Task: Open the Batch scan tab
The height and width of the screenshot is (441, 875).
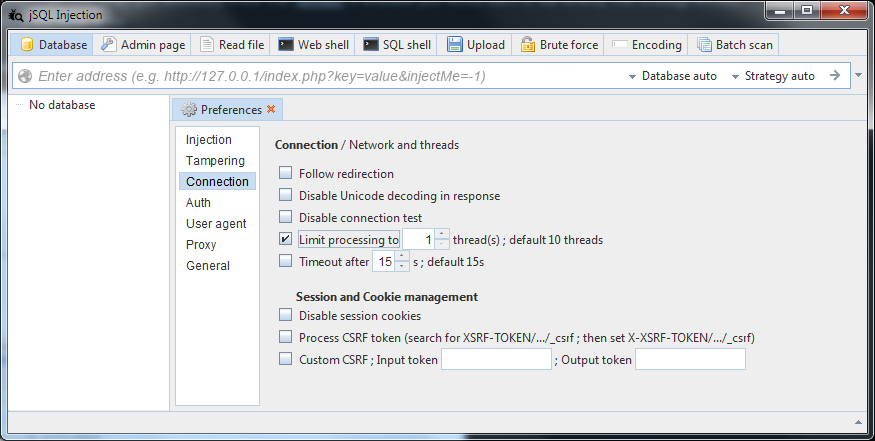Action: (734, 45)
